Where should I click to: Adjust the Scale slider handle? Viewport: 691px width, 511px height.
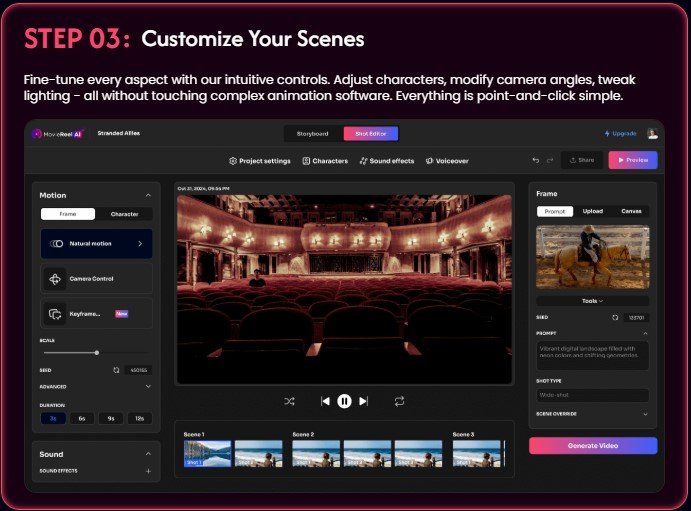tap(97, 352)
